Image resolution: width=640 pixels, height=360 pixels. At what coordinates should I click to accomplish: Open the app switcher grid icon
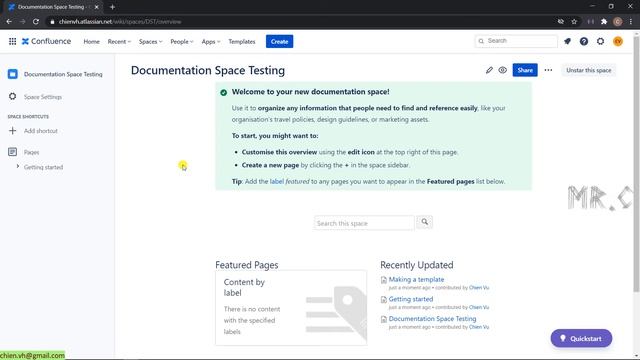tap(13, 41)
